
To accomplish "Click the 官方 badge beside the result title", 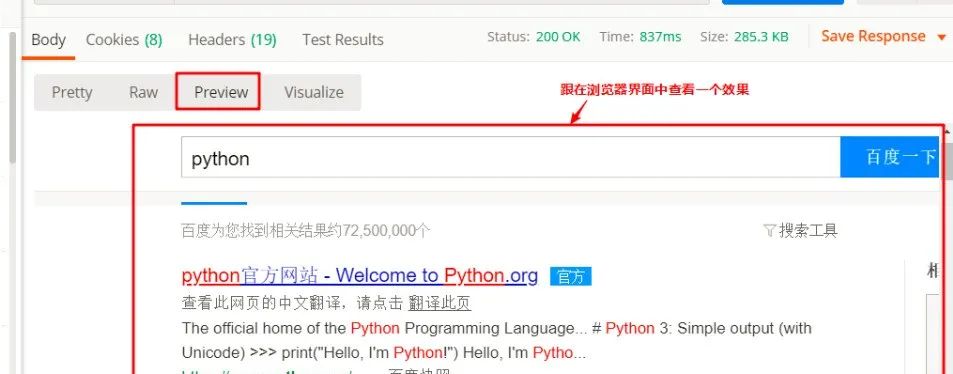I will click(x=571, y=277).
